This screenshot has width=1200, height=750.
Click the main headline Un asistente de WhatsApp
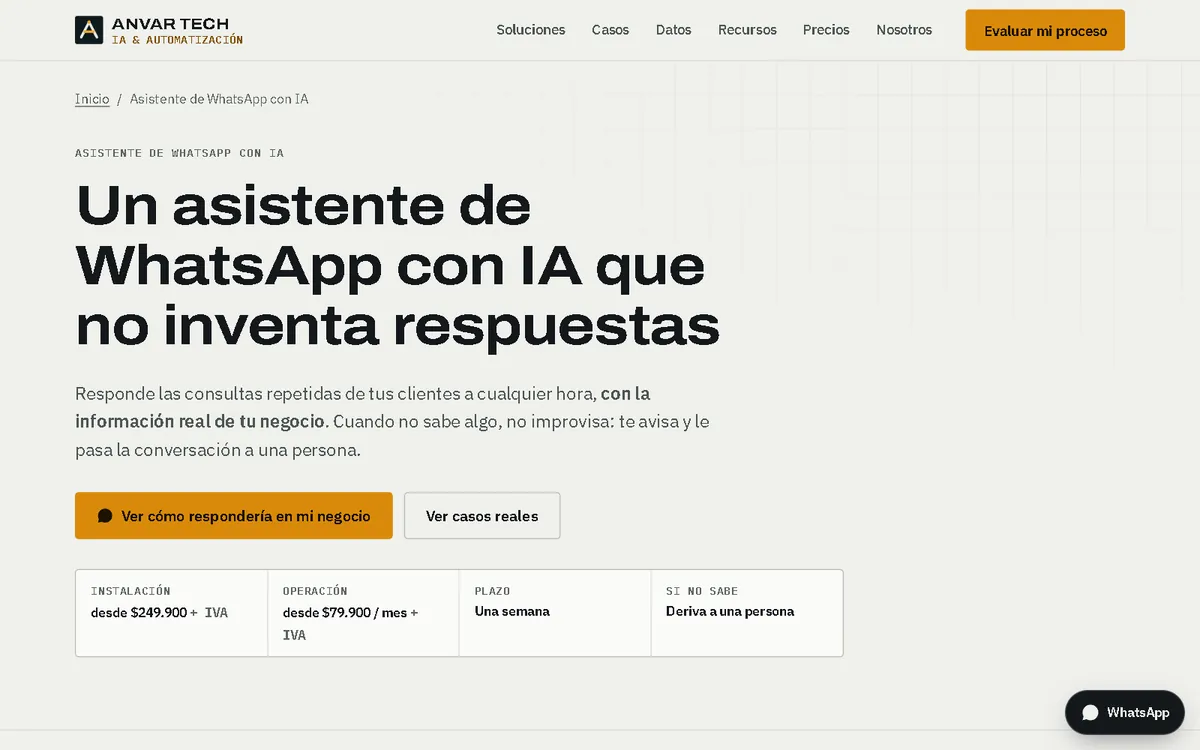pos(398,265)
